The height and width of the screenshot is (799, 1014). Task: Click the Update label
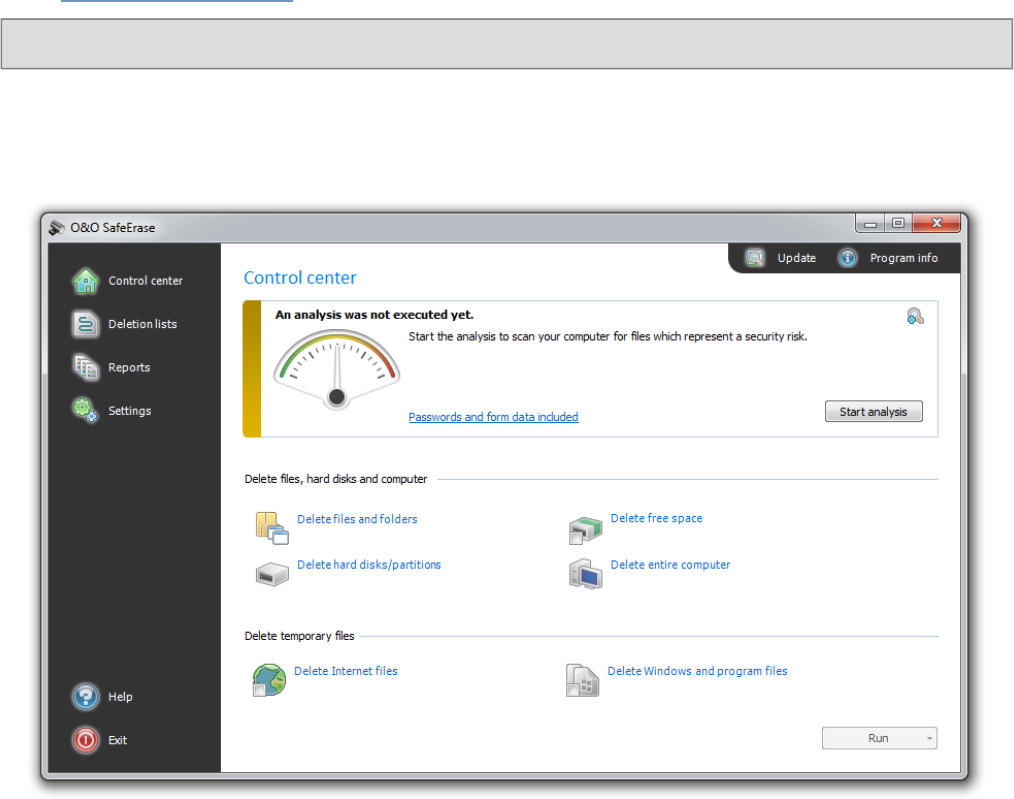[x=796, y=258]
